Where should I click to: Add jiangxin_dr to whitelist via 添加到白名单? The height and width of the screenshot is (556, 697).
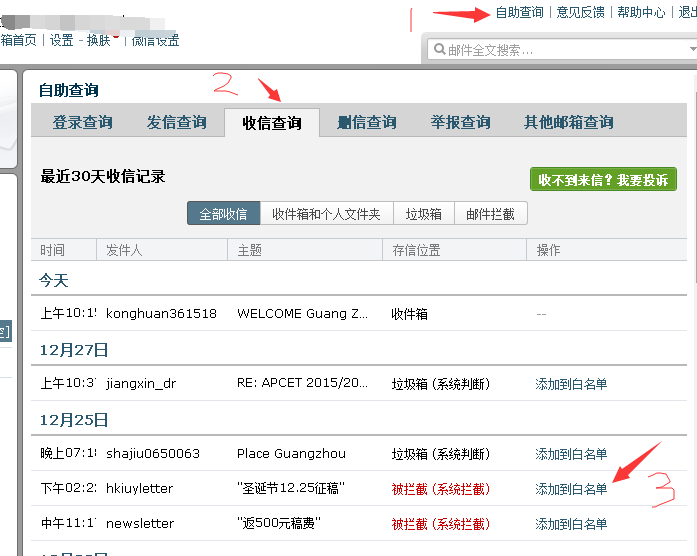click(571, 384)
